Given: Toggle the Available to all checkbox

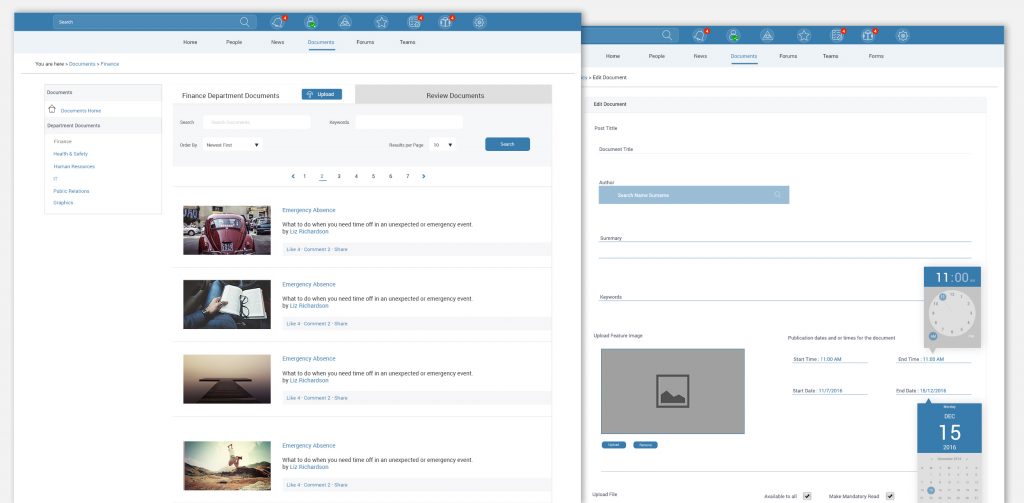Looking at the screenshot, I should [x=807, y=495].
